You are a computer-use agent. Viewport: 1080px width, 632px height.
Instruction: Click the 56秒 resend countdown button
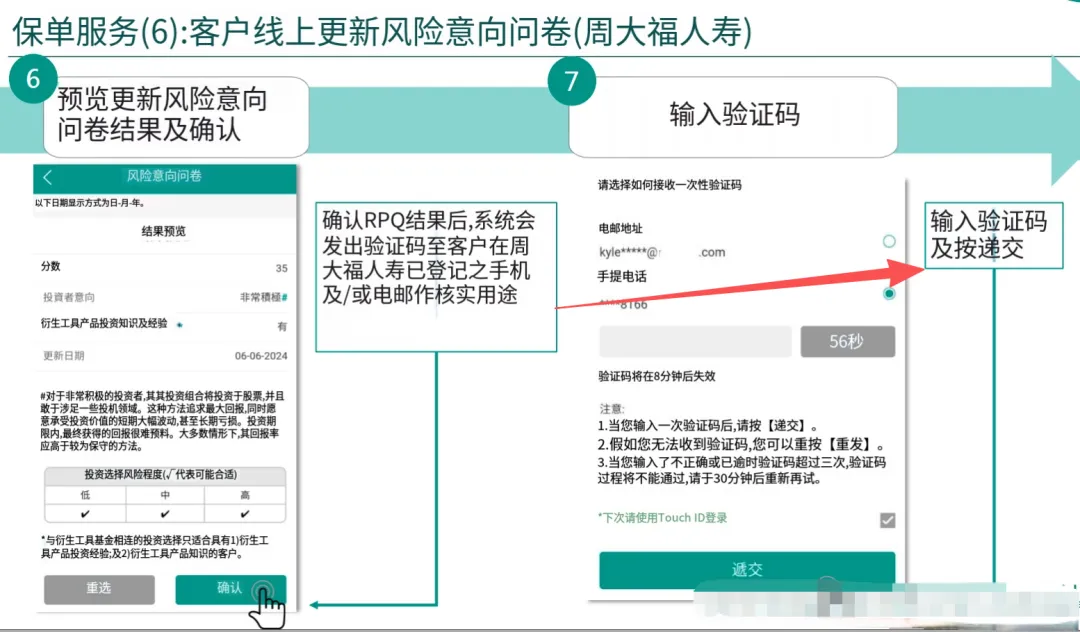847,341
